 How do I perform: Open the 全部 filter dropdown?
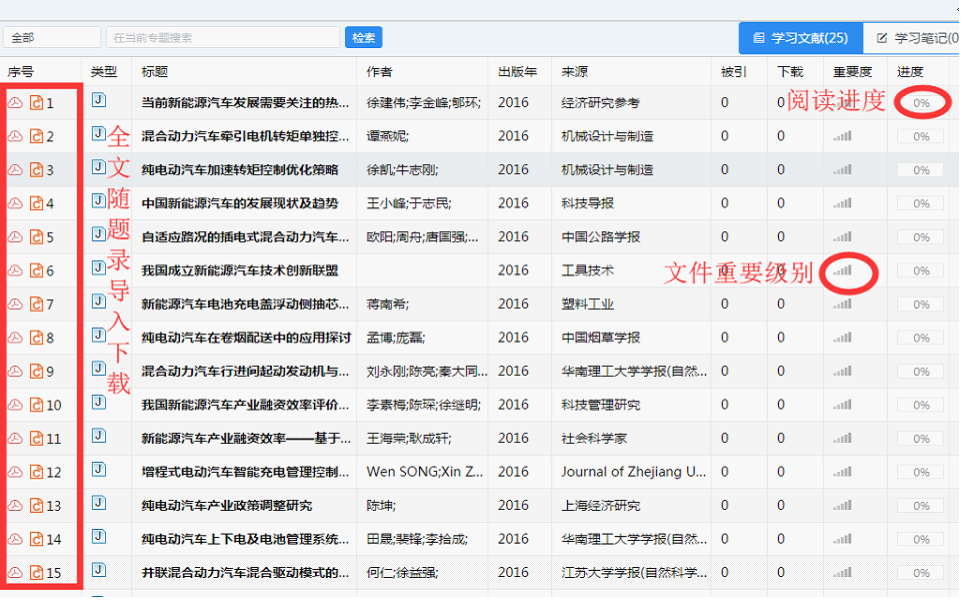50,35
